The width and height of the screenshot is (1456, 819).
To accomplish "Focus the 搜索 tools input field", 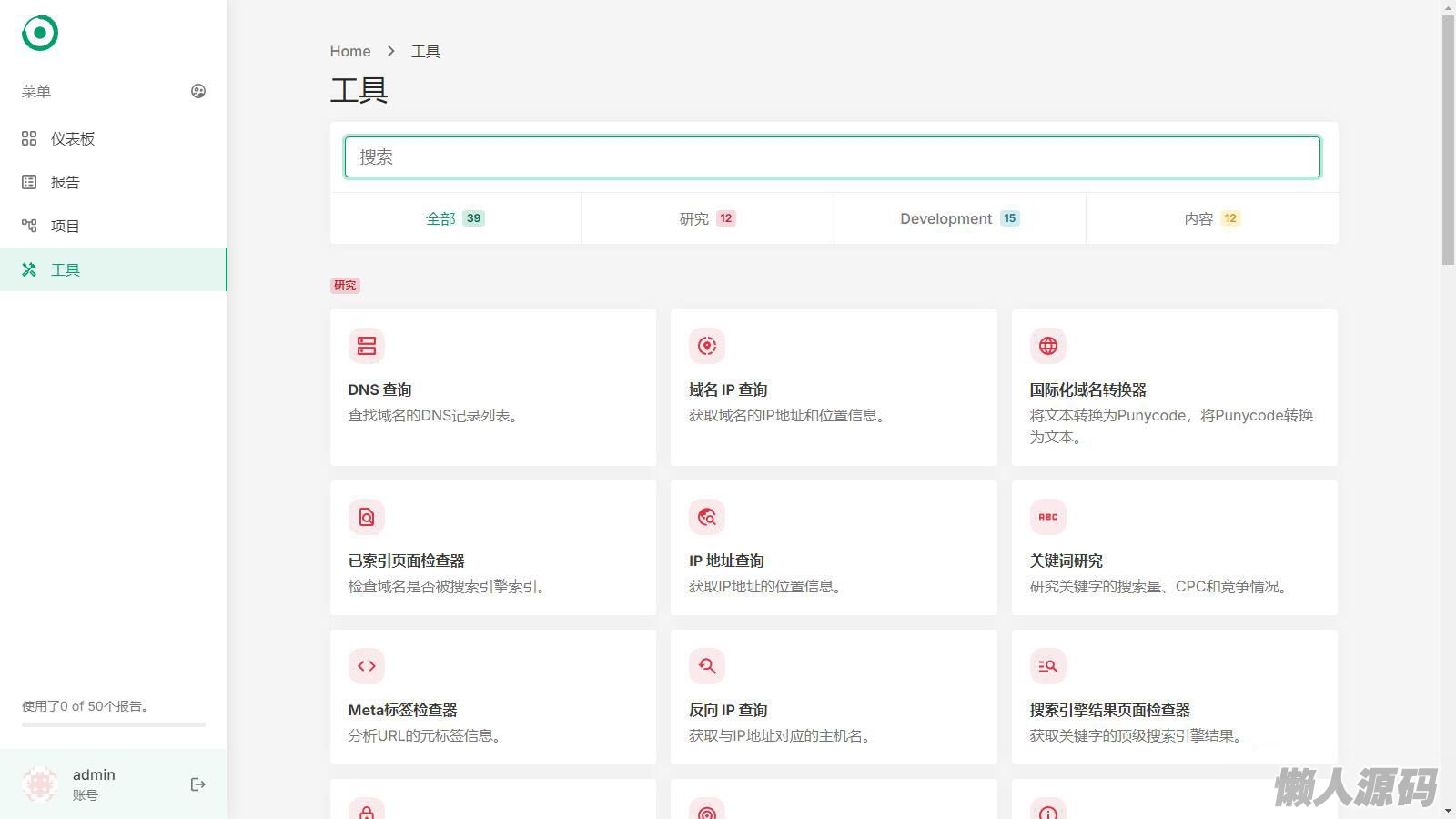I will click(x=832, y=157).
